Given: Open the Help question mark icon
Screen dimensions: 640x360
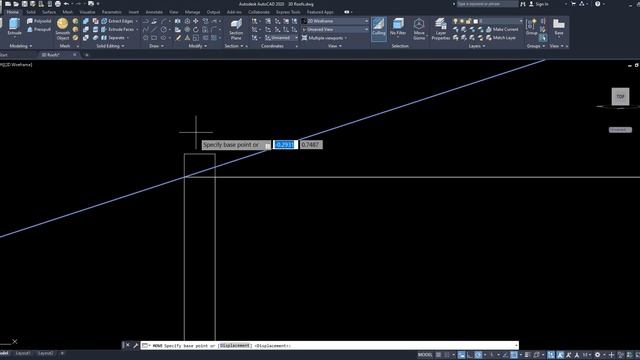Looking at the screenshot, I should [598, 4].
